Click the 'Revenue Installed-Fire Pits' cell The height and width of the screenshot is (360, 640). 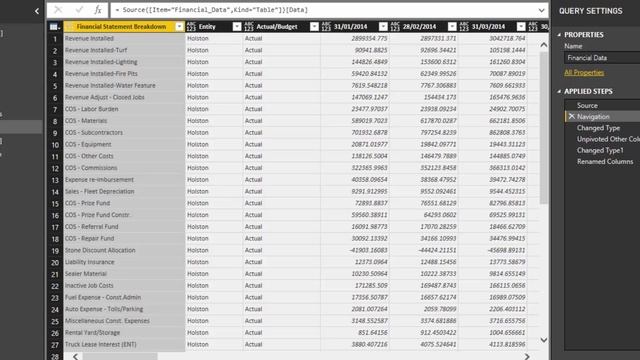124,74
